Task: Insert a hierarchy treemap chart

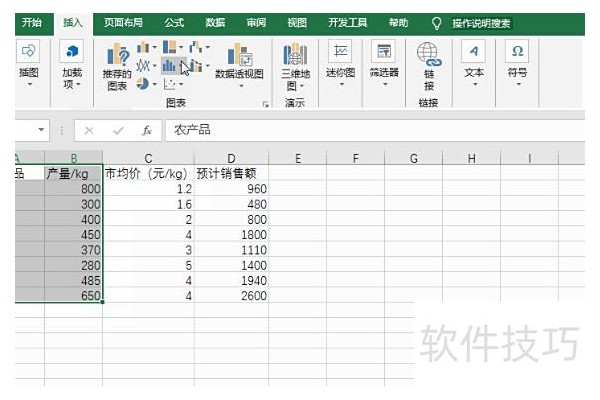Action: pos(169,47)
